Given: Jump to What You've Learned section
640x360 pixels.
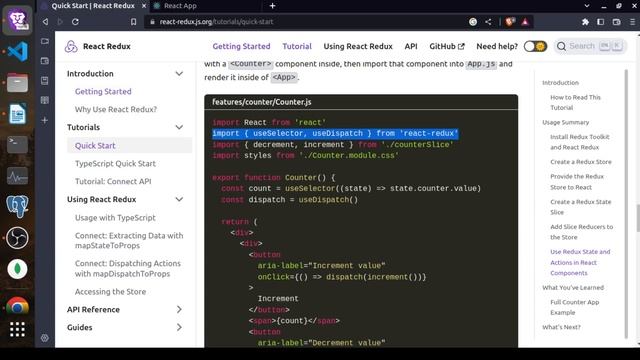Looking at the screenshot, I should point(573,288).
